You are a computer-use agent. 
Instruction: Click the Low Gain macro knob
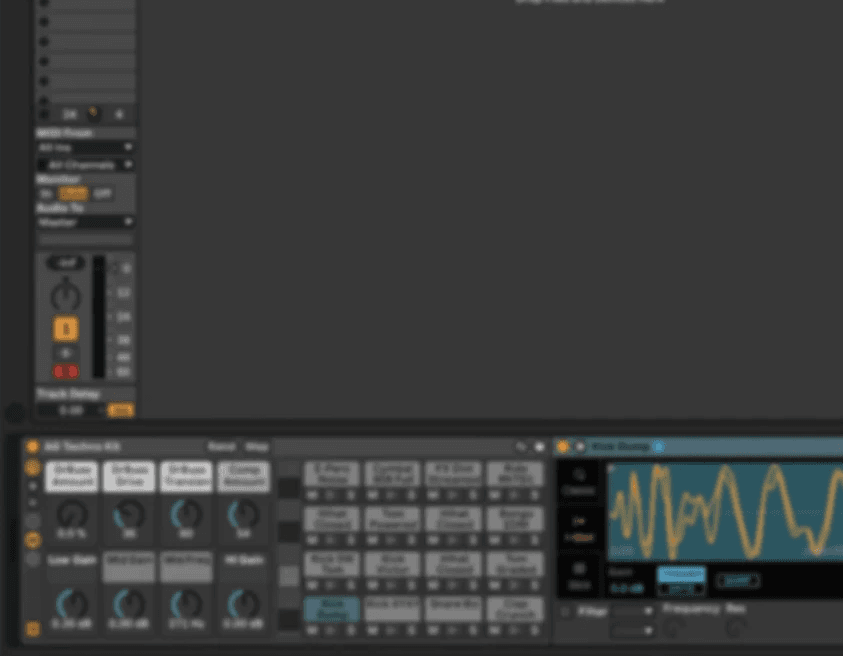pyautogui.click(x=72, y=603)
